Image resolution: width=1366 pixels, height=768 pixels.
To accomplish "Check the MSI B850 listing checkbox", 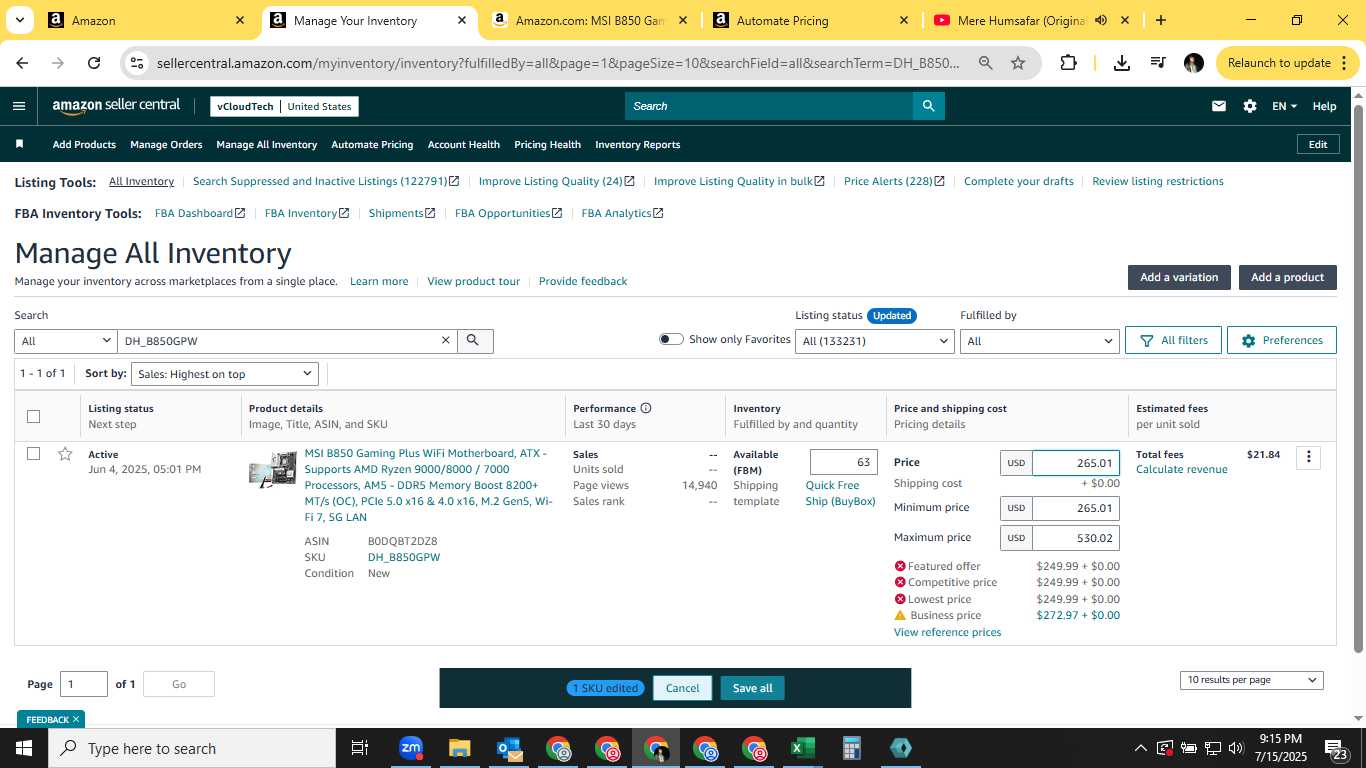I will [x=33, y=454].
